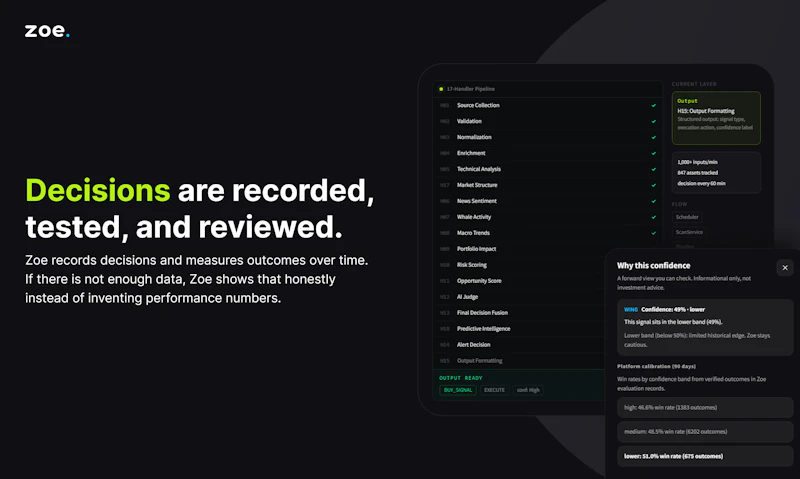Select the Validation pipeline row
The width and height of the screenshot is (800, 479).
click(x=547, y=121)
